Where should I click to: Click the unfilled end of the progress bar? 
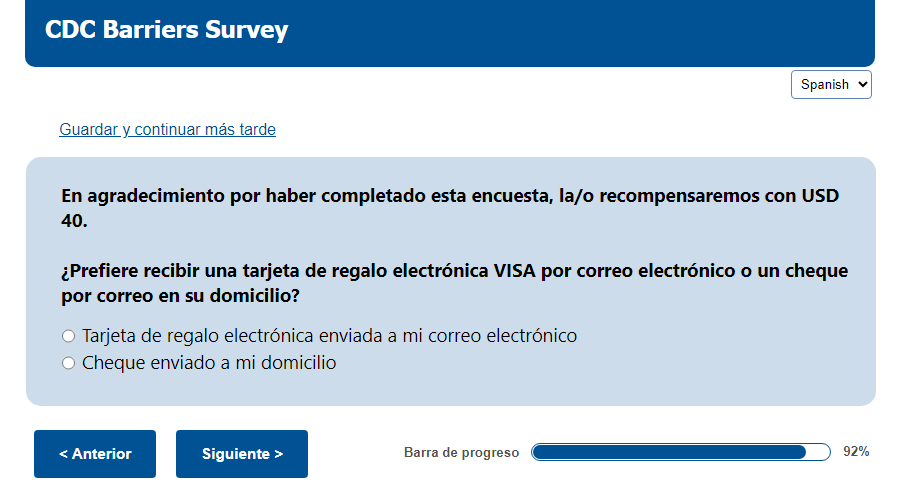[x=818, y=452]
